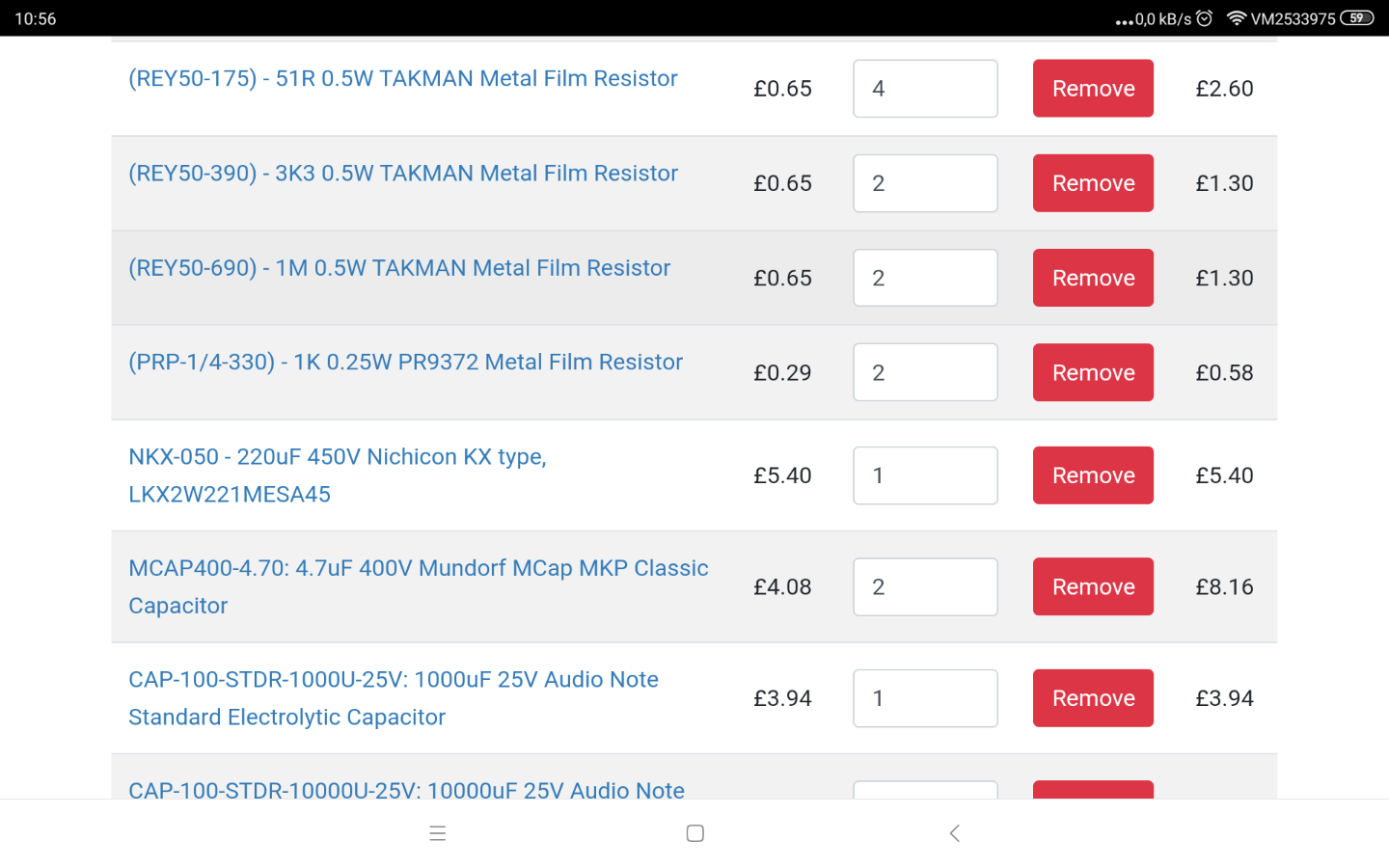Open the REY50-390 3K3 resistor product link
The image size is (1389, 868).
403,173
